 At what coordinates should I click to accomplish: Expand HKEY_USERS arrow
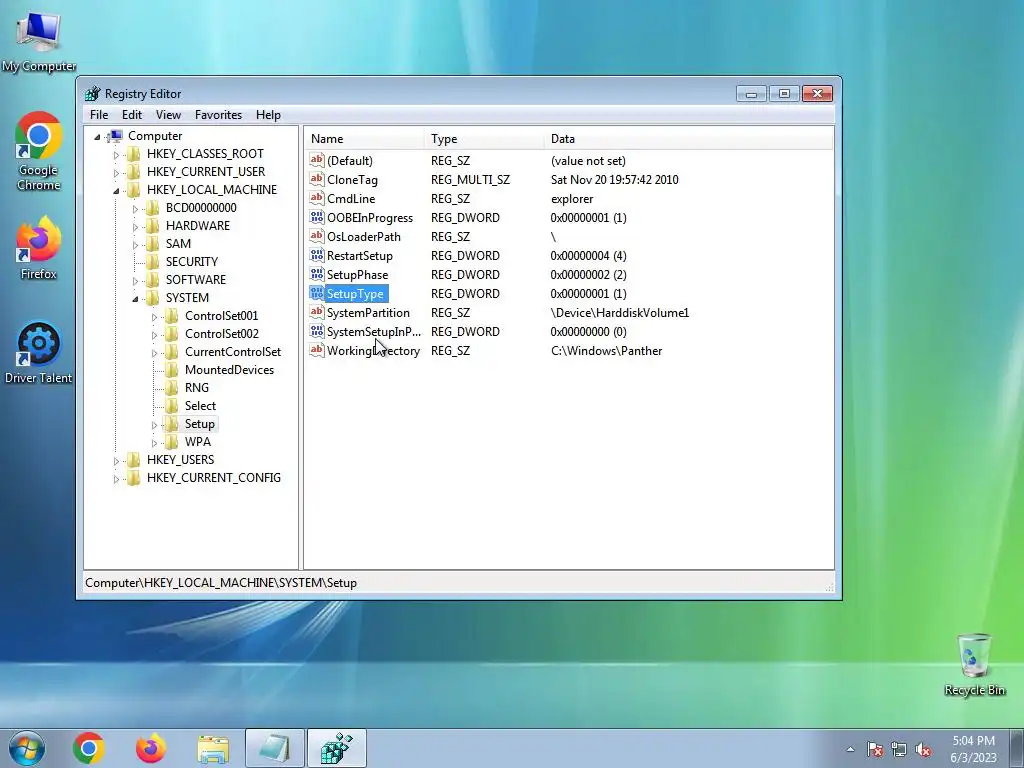pyautogui.click(x=116, y=461)
